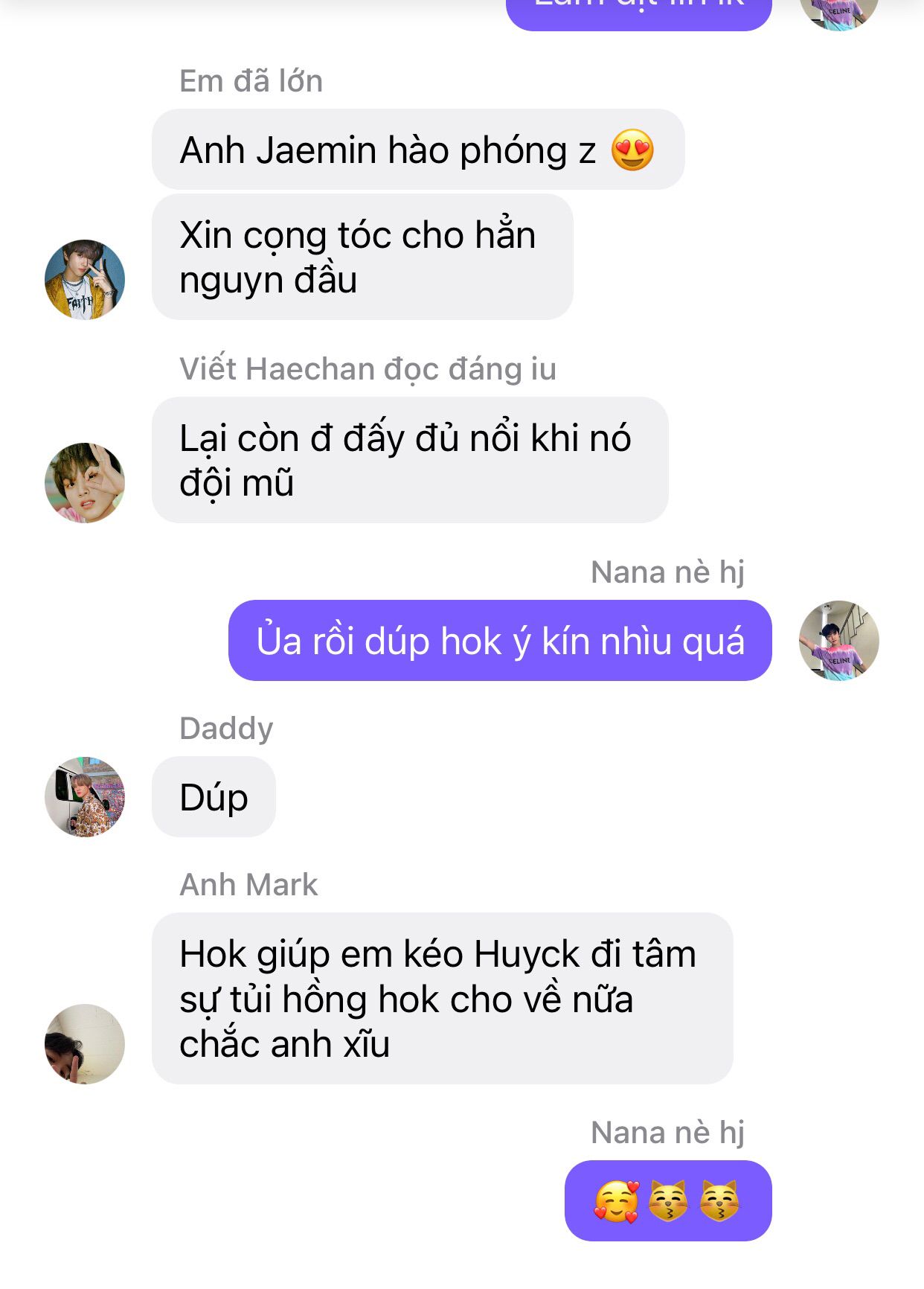Tap sender name 'Viết Haechan đọc đáng iu'
The image size is (924, 1289).
point(368,369)
